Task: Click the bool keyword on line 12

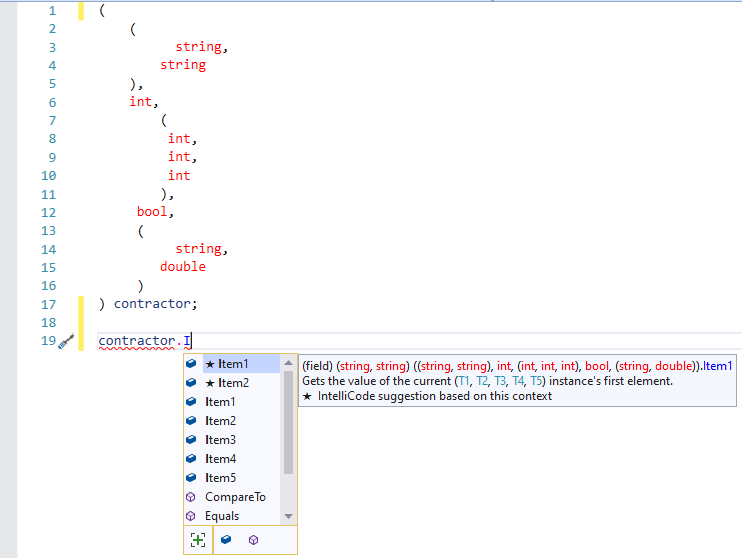Action: click(x=152, y=212)
